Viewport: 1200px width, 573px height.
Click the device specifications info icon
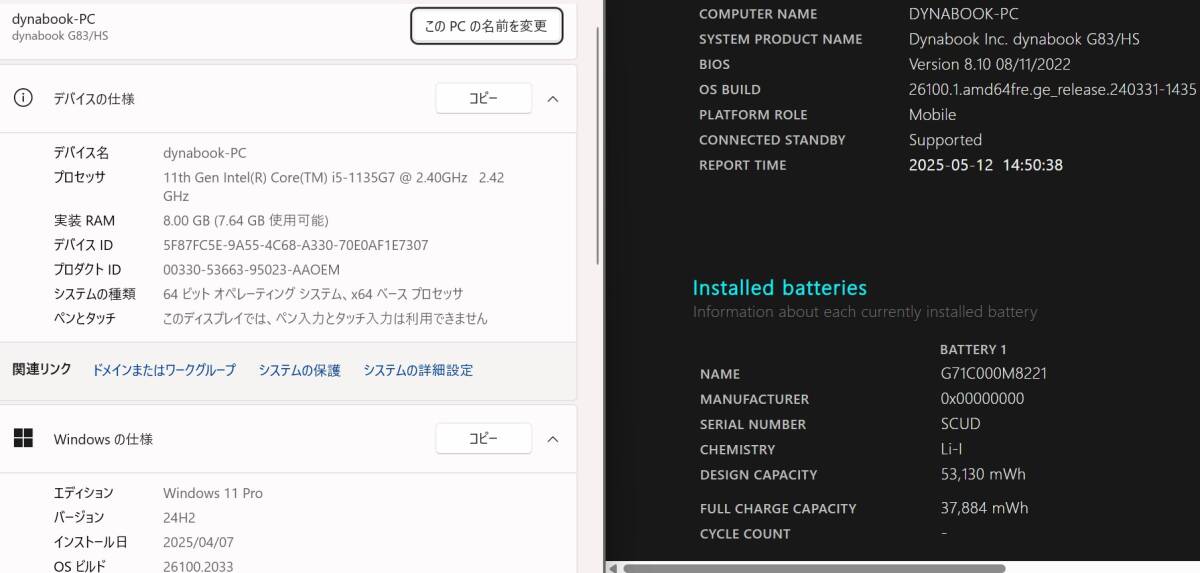(23, 98)
